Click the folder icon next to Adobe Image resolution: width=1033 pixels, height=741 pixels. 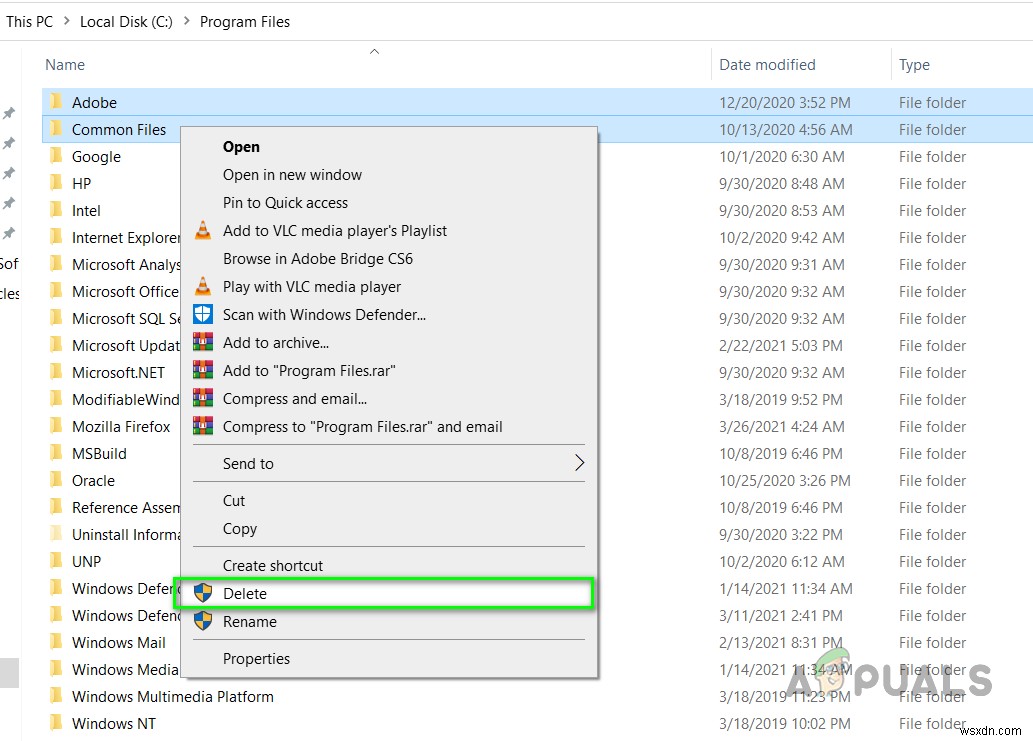coord(55,101)
